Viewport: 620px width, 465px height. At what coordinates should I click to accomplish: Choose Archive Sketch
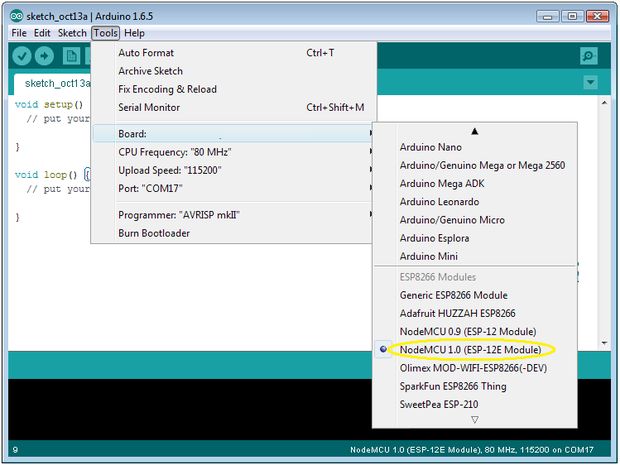[x=234, y=71]
